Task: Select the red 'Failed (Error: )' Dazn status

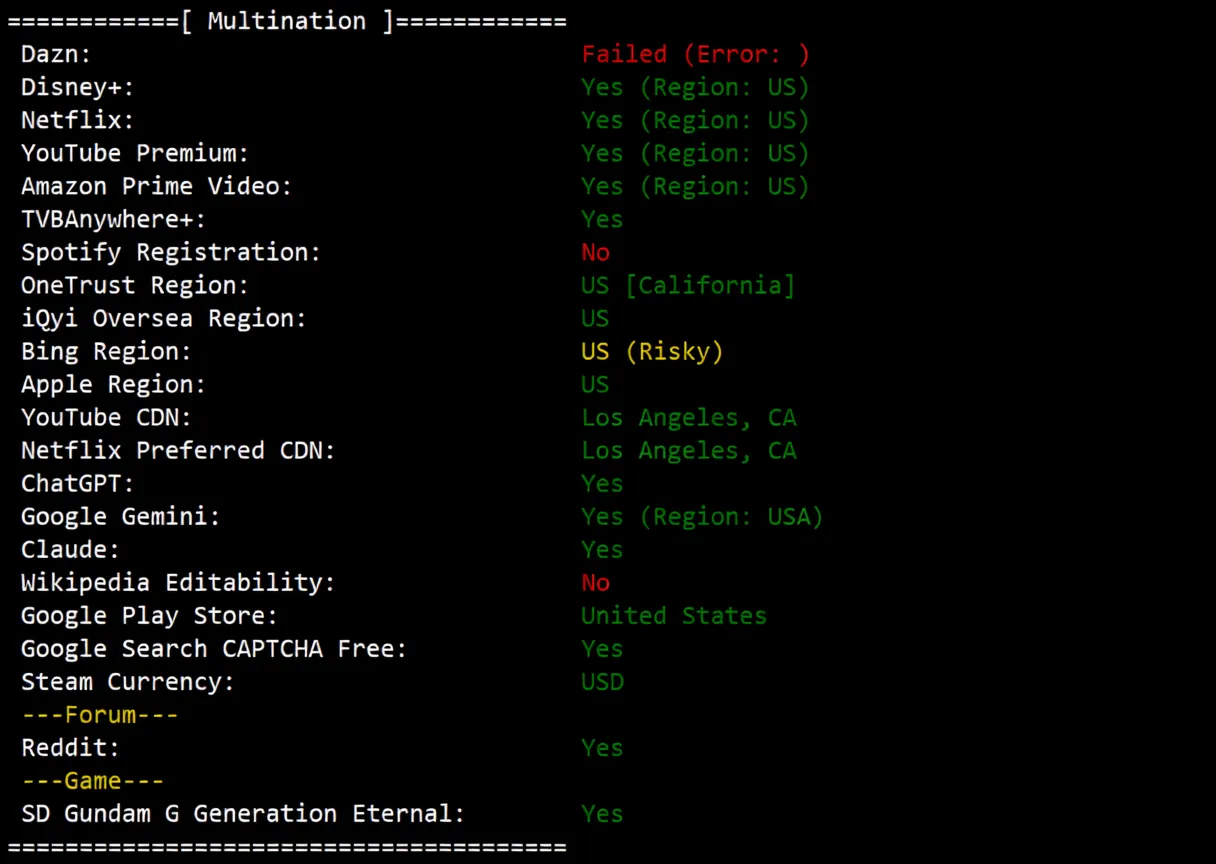Action: click(695, 53)
